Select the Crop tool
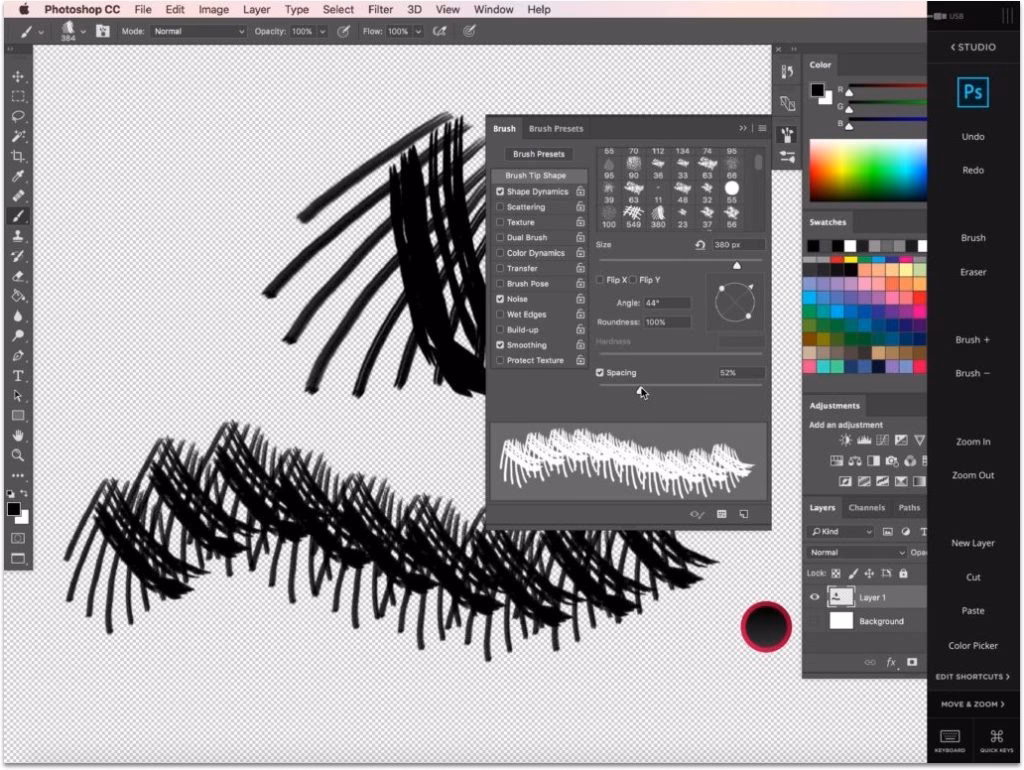Viewport: 1024px width, 770px height. [18, 156]
